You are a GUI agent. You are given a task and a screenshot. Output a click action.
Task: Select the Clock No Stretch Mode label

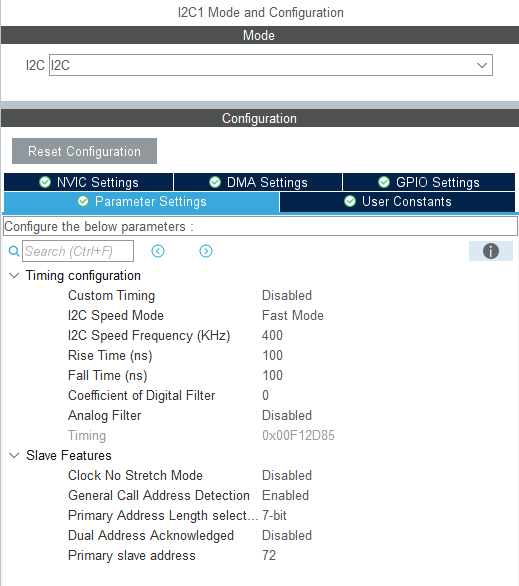tap(135, 475)
